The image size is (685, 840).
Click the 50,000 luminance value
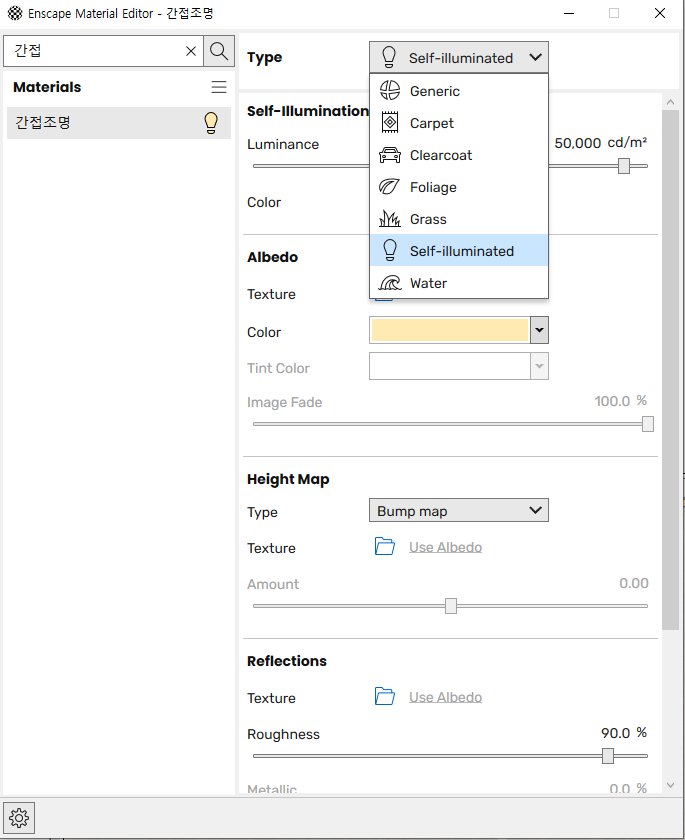[577, 143]
